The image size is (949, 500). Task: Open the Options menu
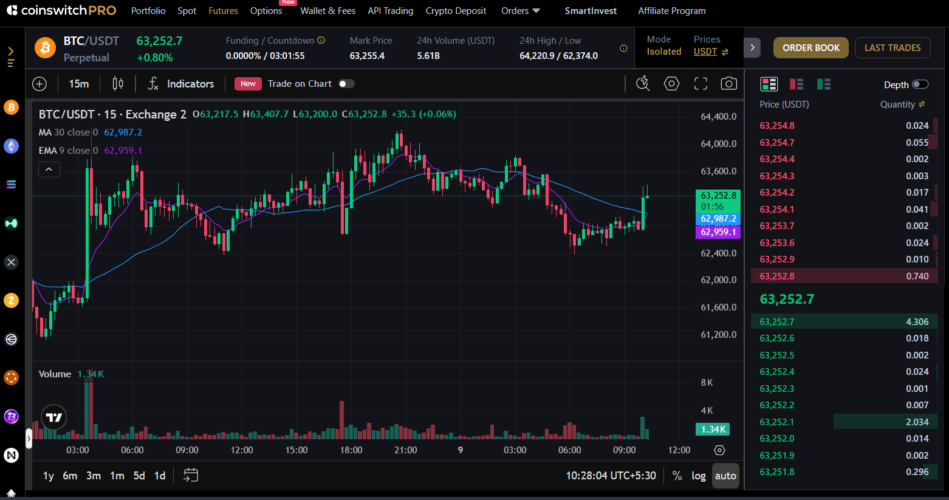pos(266,11)
